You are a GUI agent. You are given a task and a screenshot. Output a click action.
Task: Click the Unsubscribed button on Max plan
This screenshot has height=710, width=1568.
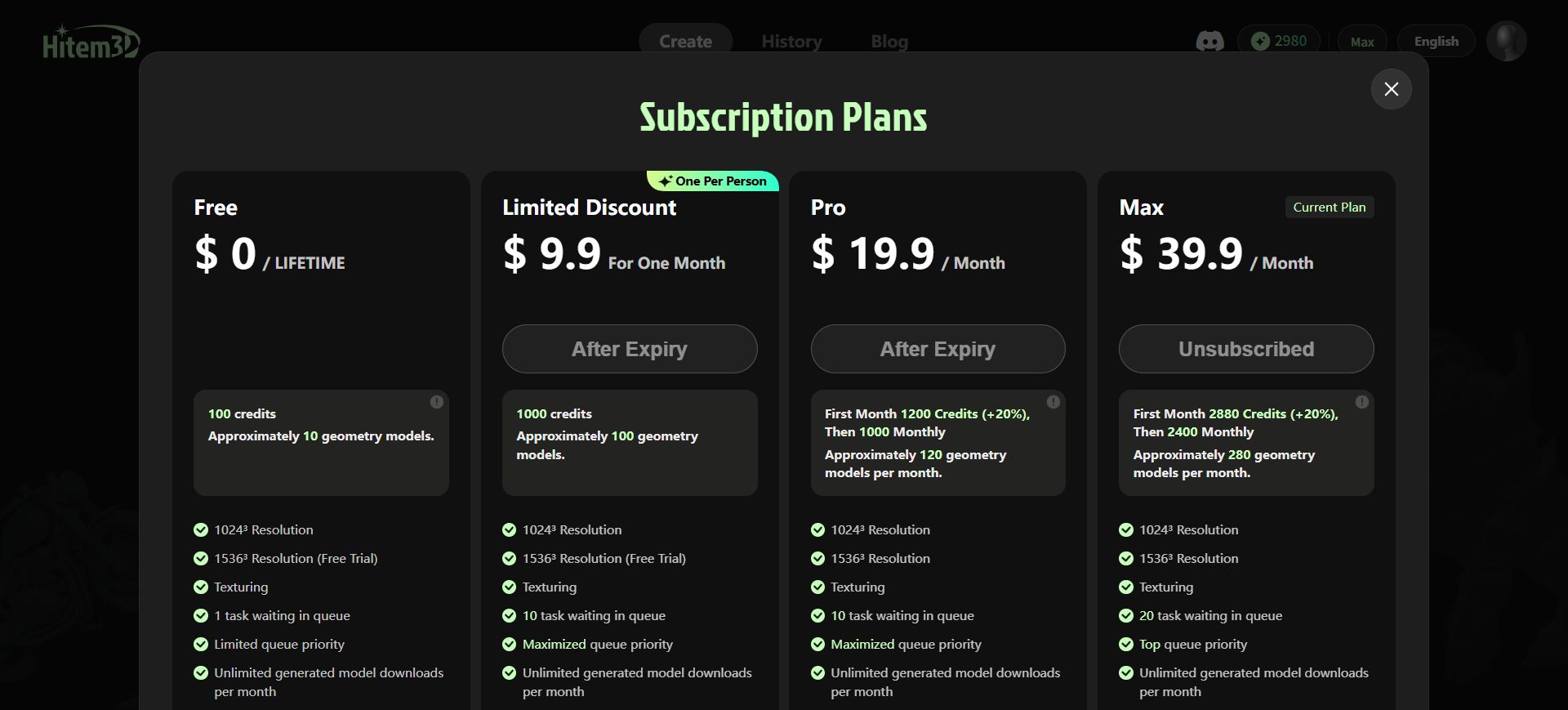click(1246, 349)
